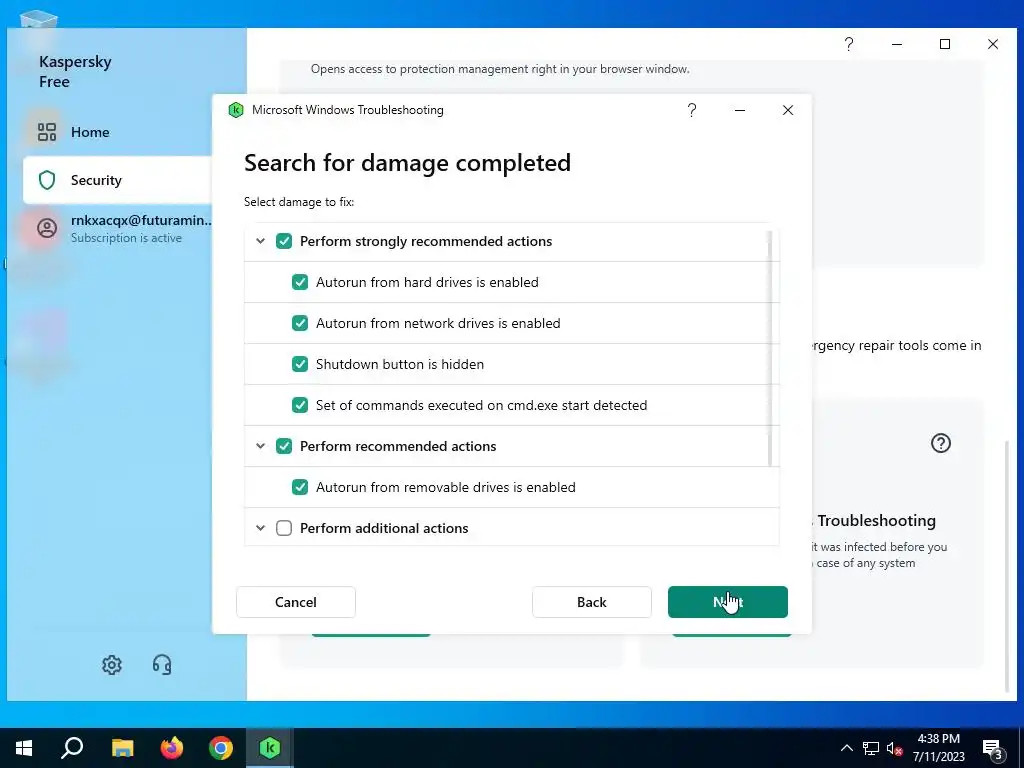Toggle Perform strongly recommended actions checkbox
The width and height of the screenshot is (1024, 768).
(284, 241)
